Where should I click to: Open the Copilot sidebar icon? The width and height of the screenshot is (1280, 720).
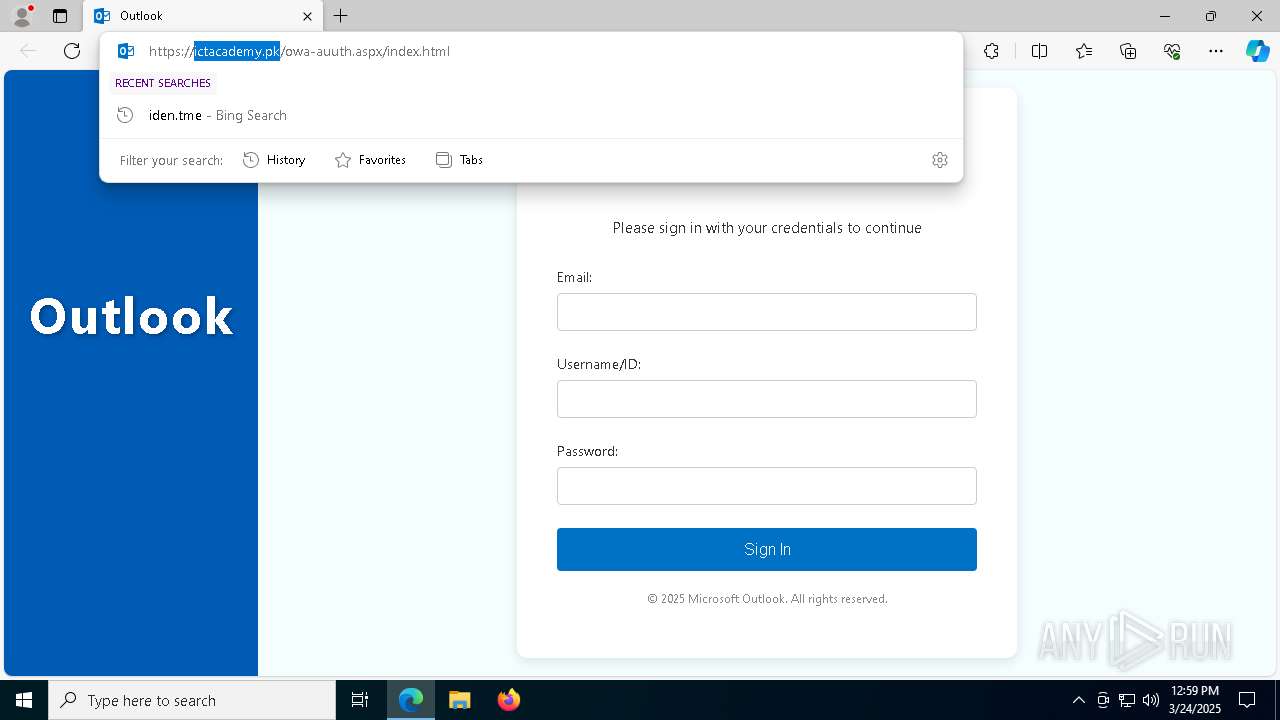tap(1257, 51)
